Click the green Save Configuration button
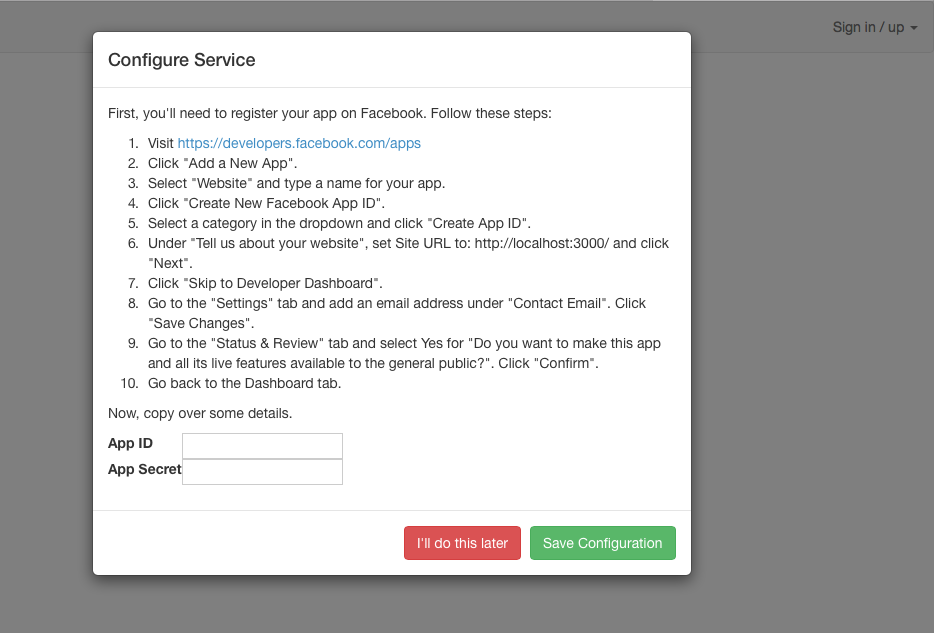Image resolution: width=934 pixels, height=633 pixels. (602, 543)
